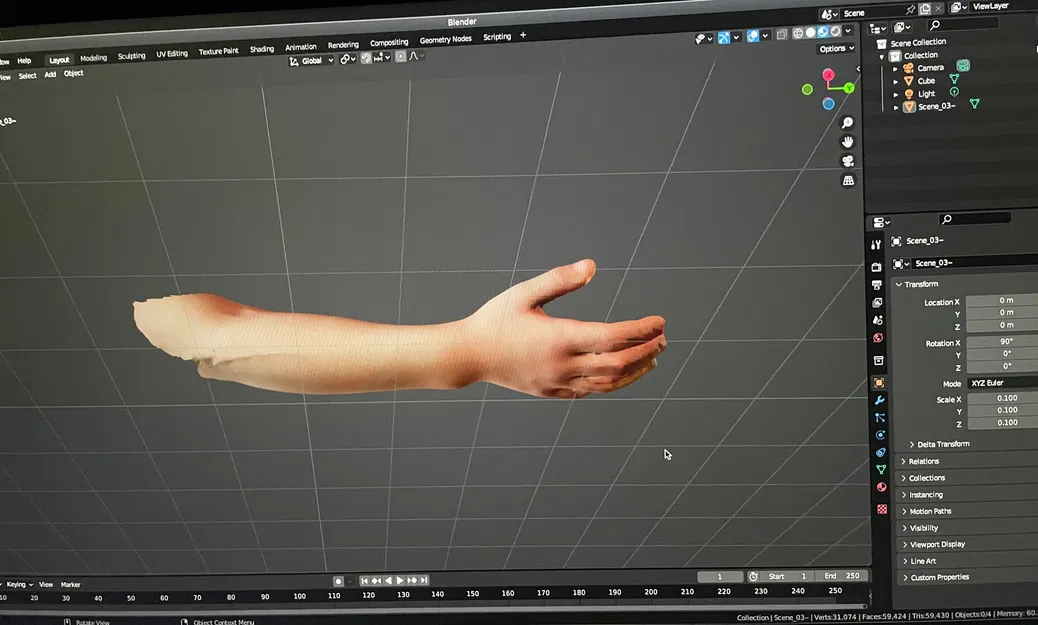
Task: Click the Rotation X 90° field
Action: point(1002,342)
